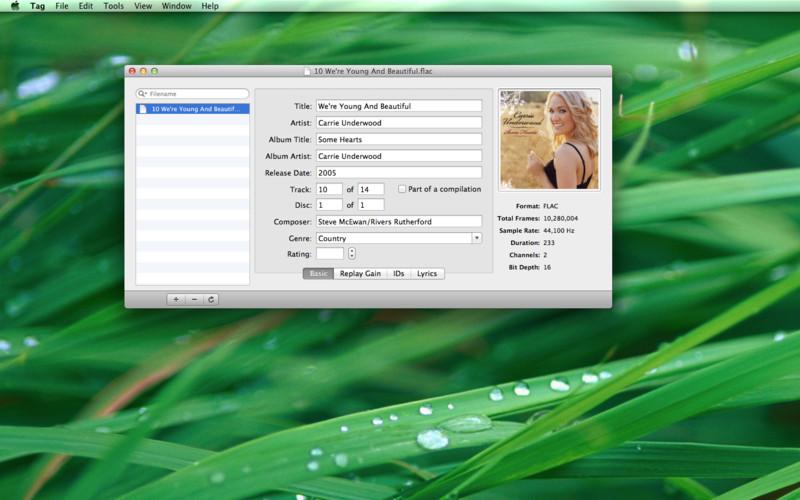Switch to the Lyrics tab
Viewport: 800px width, 500px height.
point(427,273)
